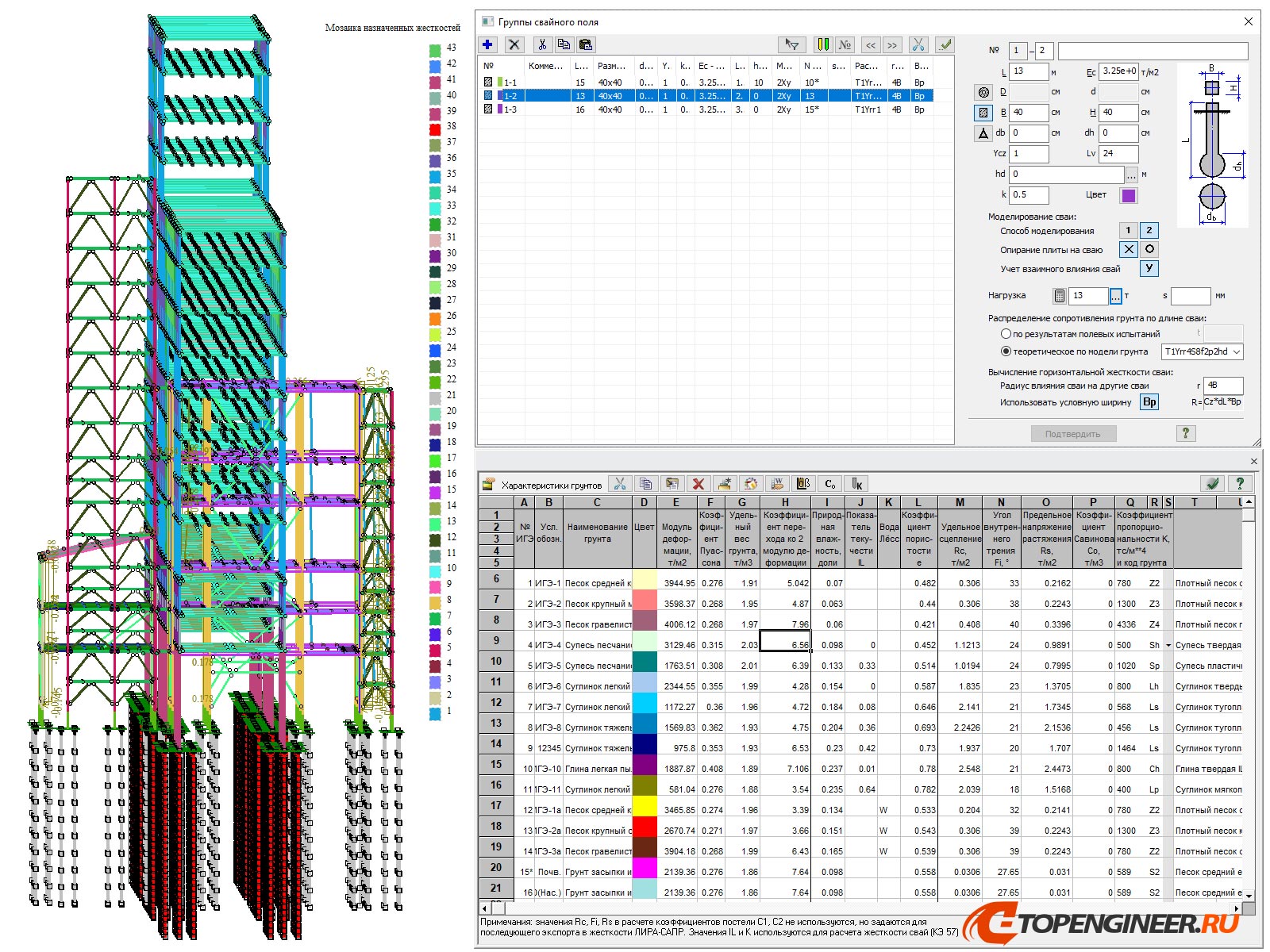The width and height of the screenshot is (1270, 952).
Task: Select pile group row 1-3 in list
Action: pos(510,109)
